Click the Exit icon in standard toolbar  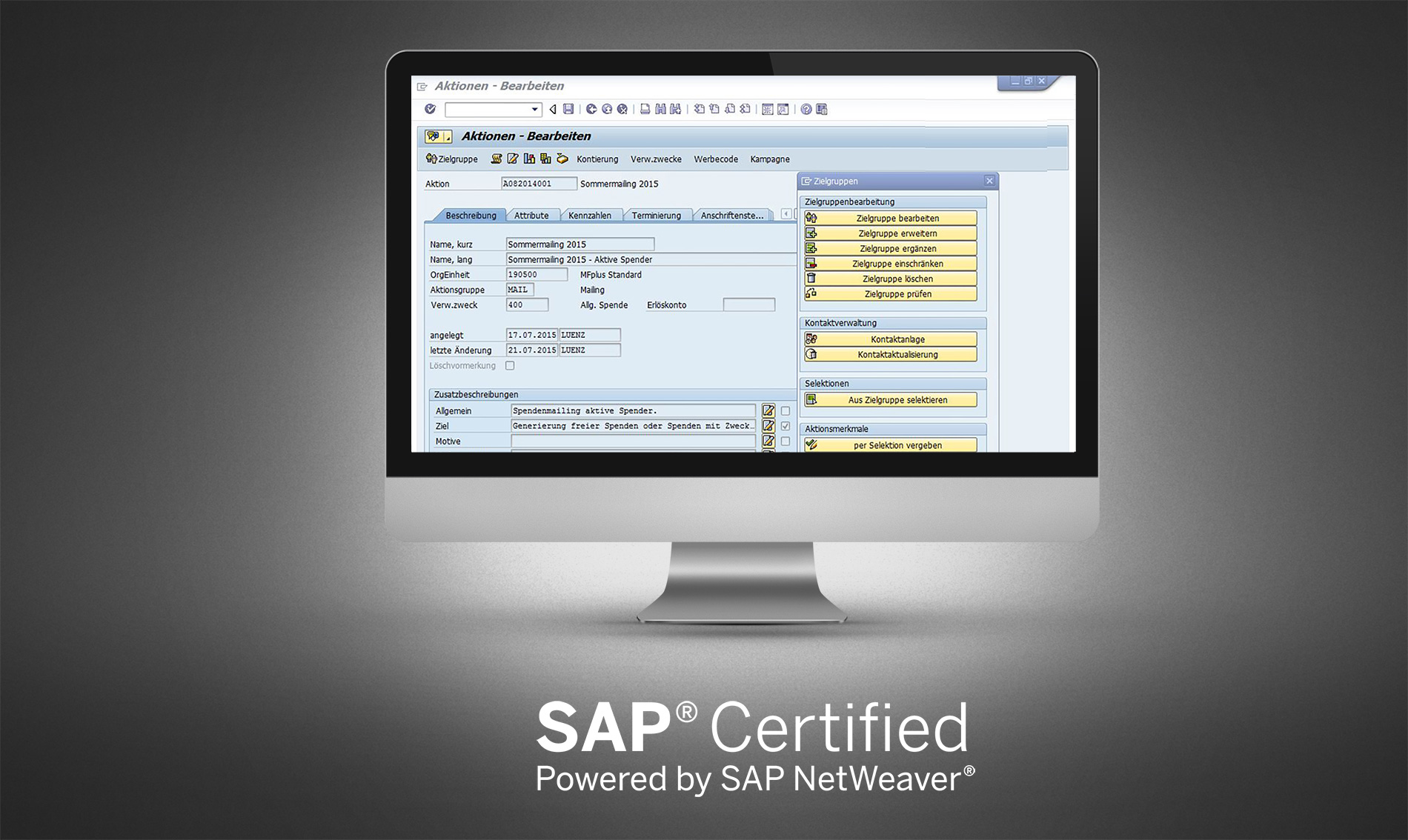click(x=607, y=109)
